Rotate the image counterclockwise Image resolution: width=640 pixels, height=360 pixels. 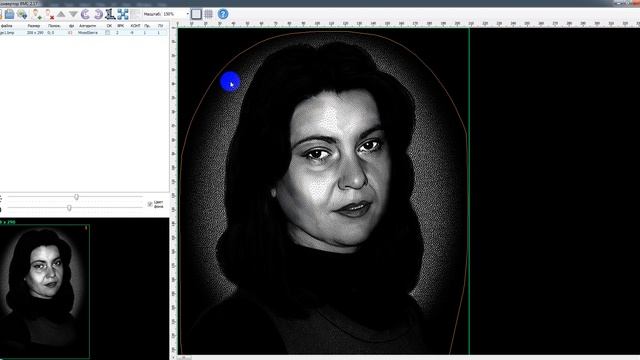point(85,14)
